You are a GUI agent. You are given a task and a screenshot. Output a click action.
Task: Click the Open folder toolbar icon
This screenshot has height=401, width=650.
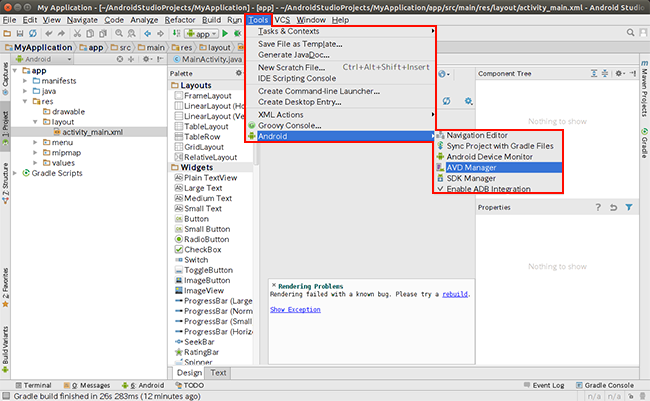[x=7, y=33]
